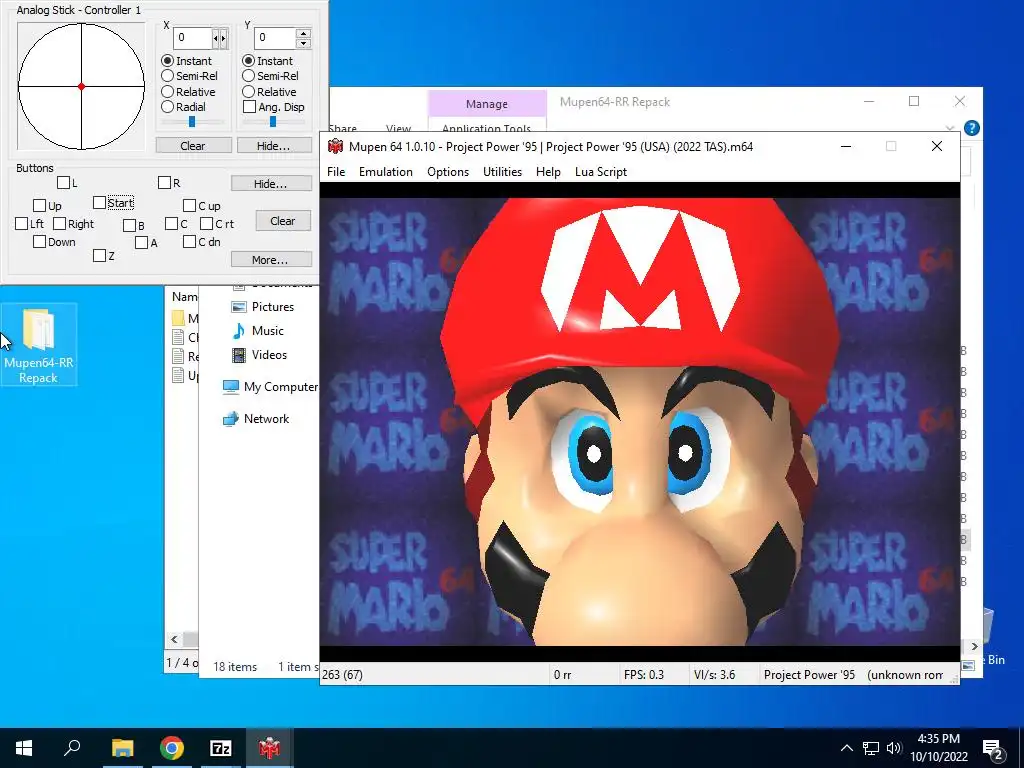
Task: Click the Y value input field
Action: 274,38
